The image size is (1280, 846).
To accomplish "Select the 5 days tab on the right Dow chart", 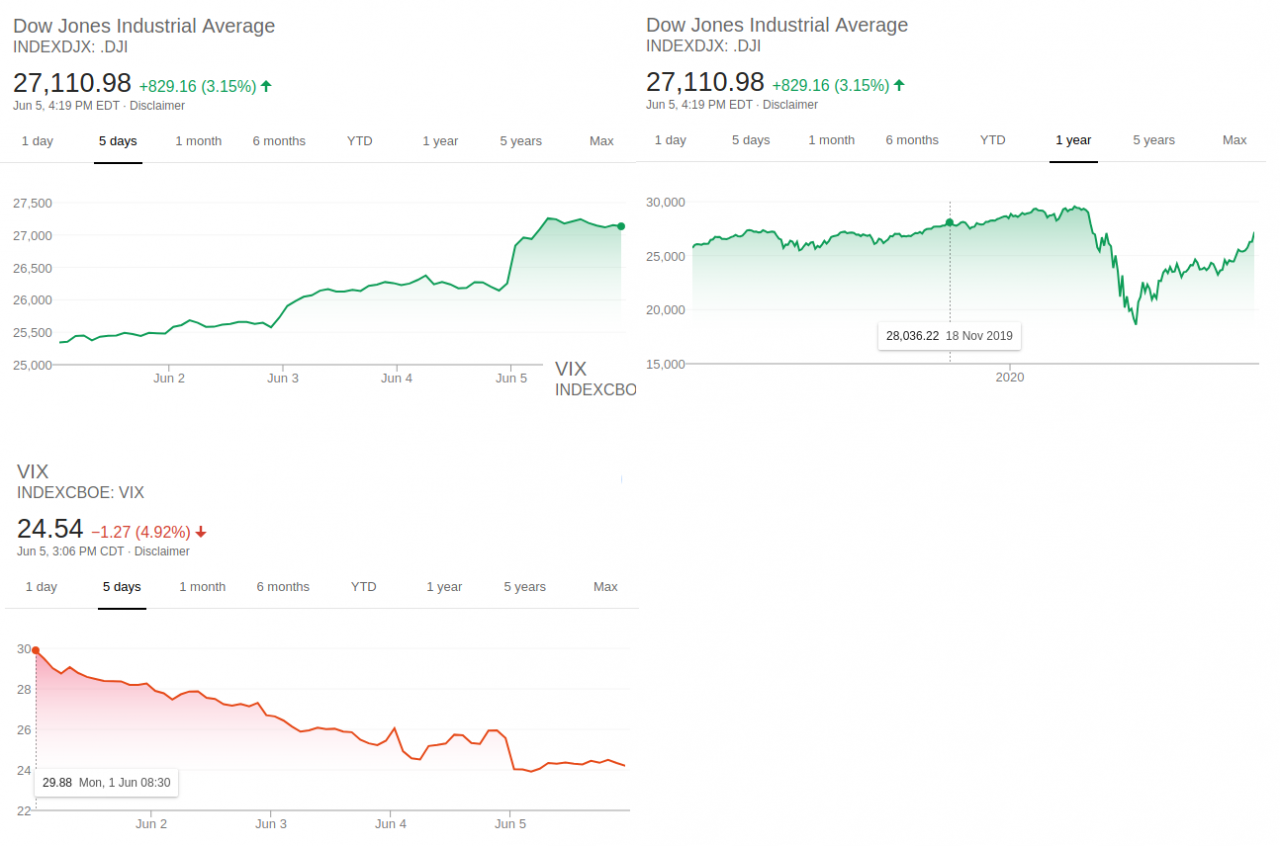I will coord(751,140).
